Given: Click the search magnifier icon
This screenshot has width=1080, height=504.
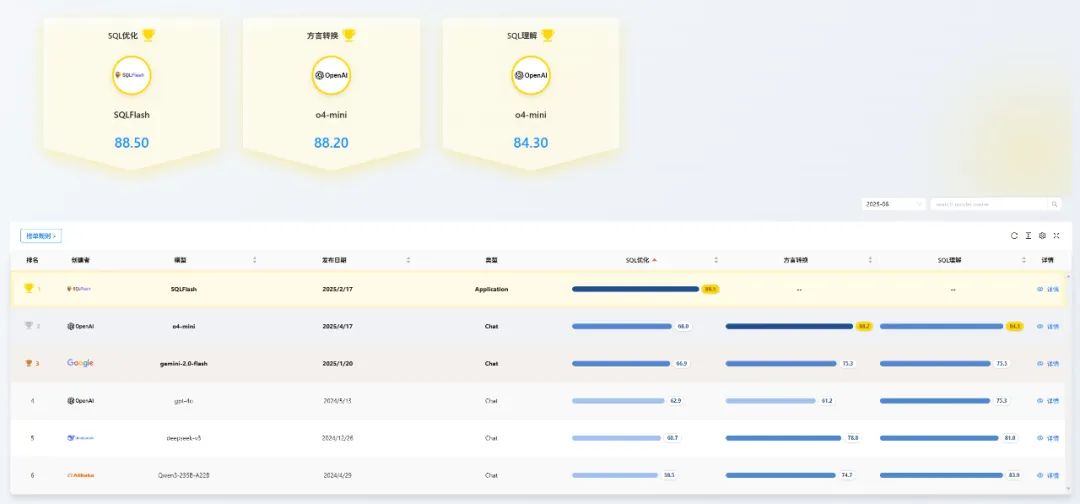Looking at the screenshot, I should 1054,204.
